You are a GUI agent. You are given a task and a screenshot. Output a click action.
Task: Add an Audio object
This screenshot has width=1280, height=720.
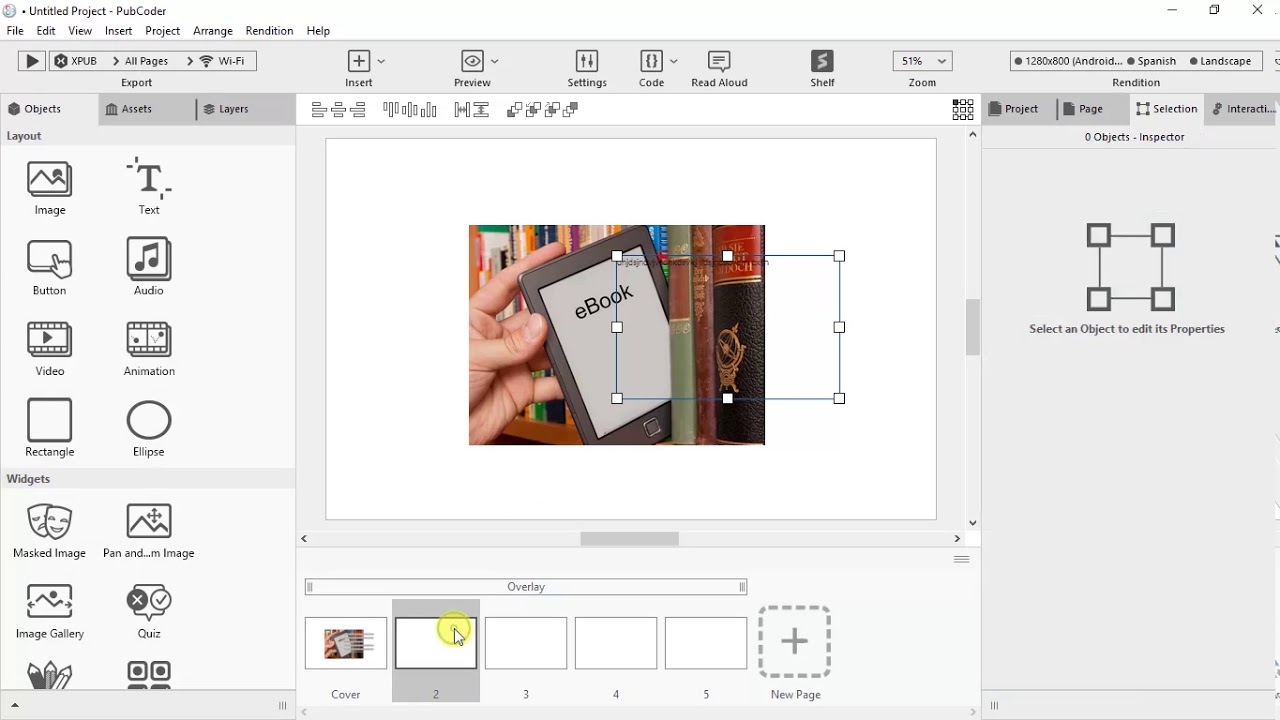coord(149,268)
